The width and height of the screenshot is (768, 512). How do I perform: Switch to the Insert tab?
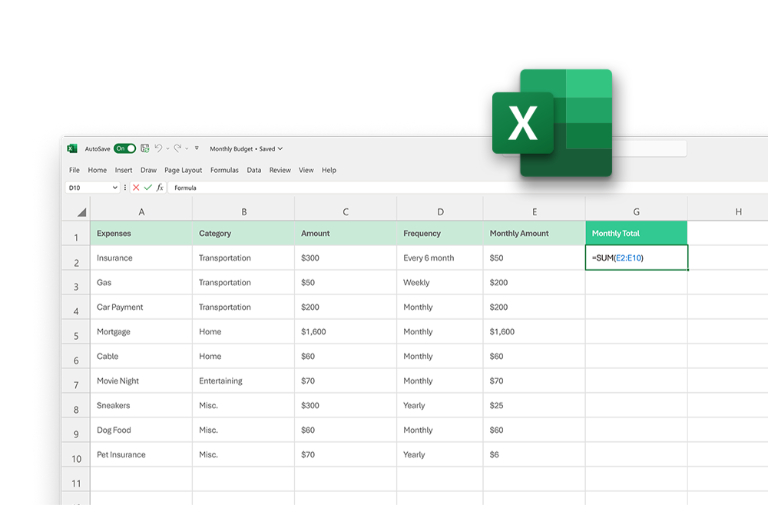coord(123,170)
